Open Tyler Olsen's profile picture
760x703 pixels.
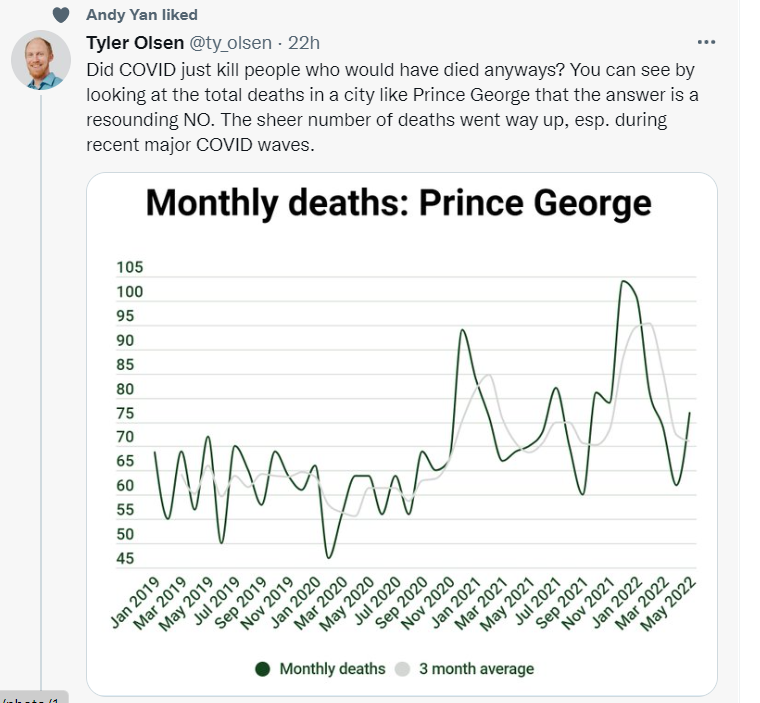[41, 60]
